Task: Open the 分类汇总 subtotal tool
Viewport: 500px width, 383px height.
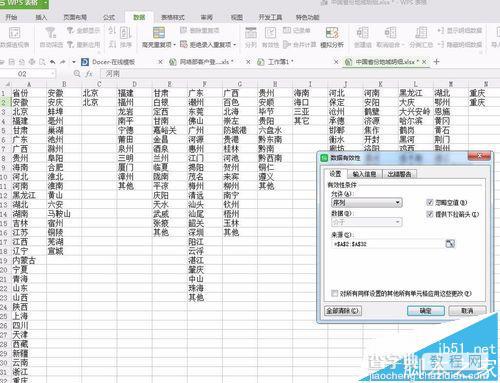Action: click(x=421, y=37)
